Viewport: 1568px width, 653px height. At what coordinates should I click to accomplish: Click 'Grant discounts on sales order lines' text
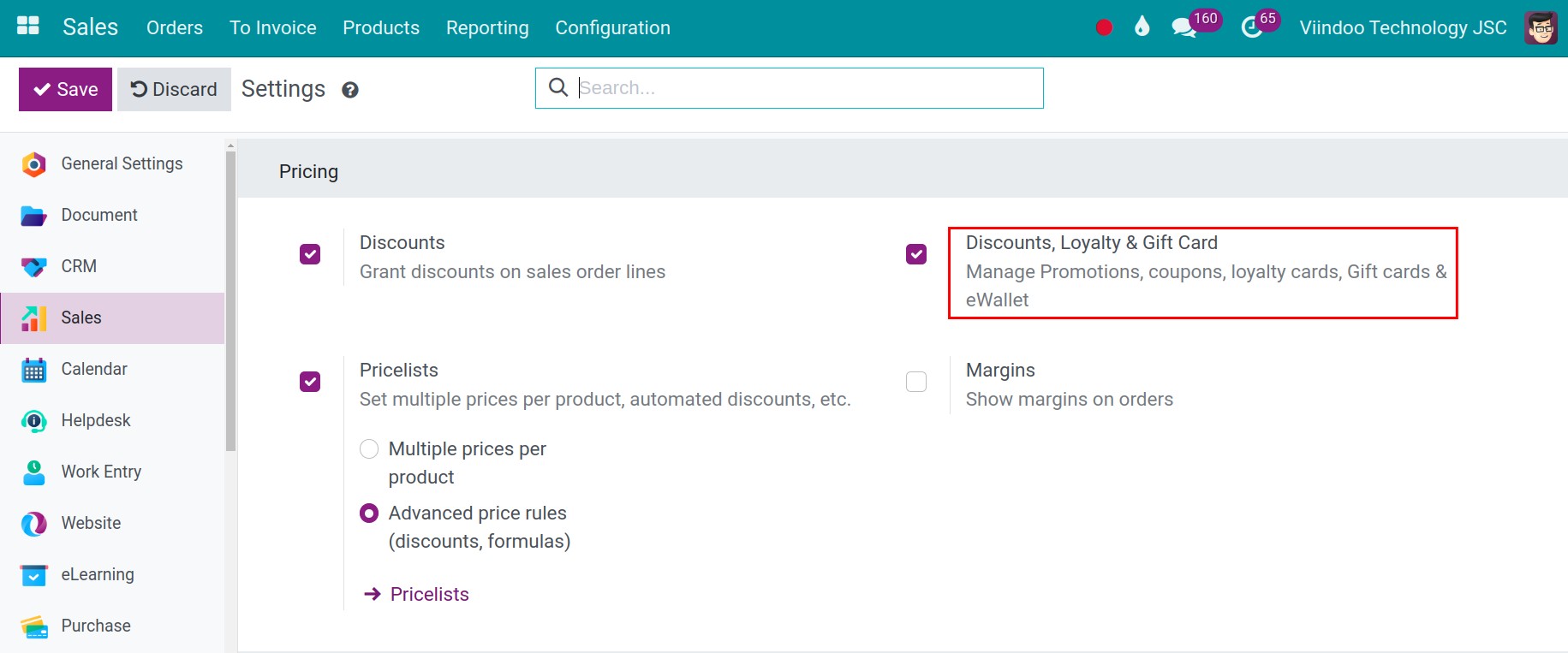pos(512,271)
